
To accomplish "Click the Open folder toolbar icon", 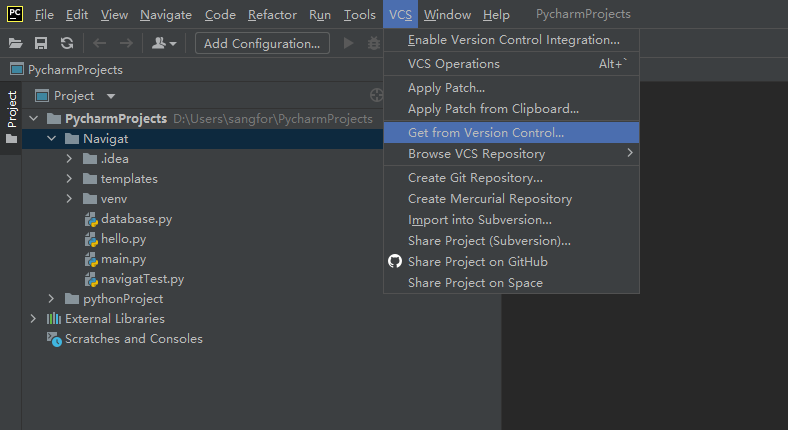I will click(16, 43).
